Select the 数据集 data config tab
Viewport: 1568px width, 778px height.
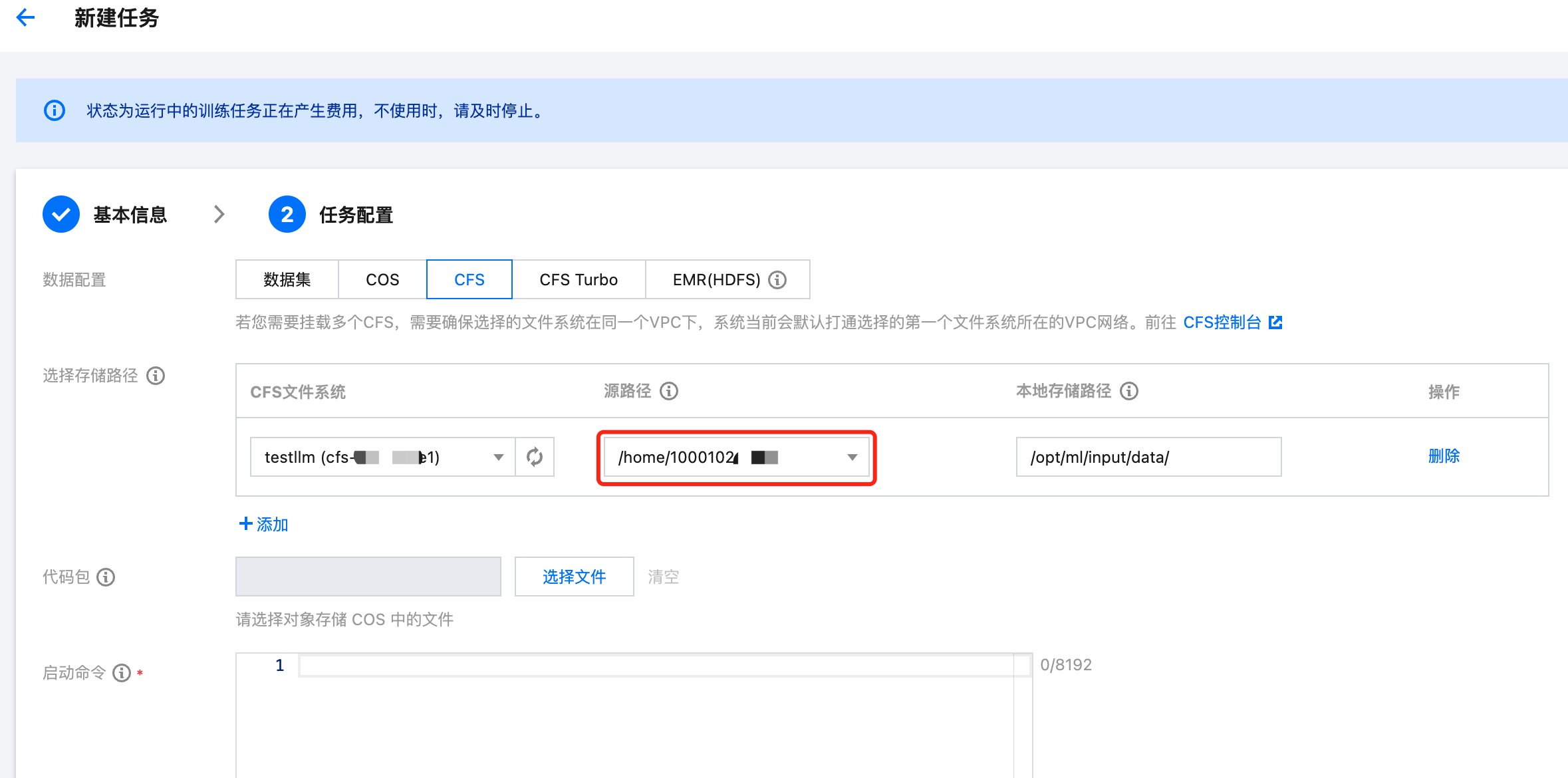coord(287,280)
